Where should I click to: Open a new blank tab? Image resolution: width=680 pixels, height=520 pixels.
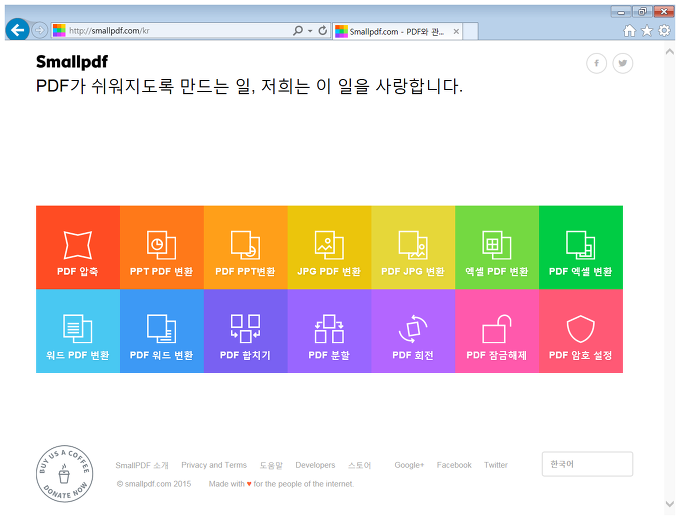[471, 31]
